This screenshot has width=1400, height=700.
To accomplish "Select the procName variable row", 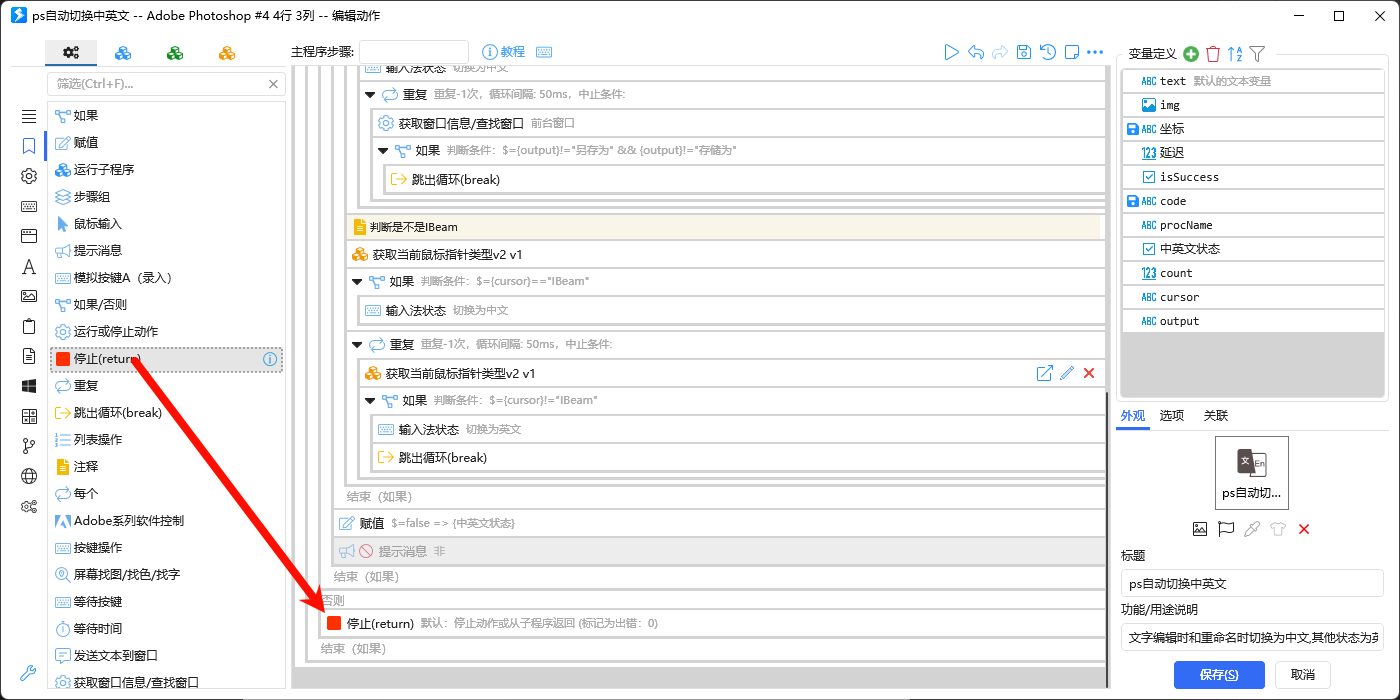I will [x=1252, y=225].
